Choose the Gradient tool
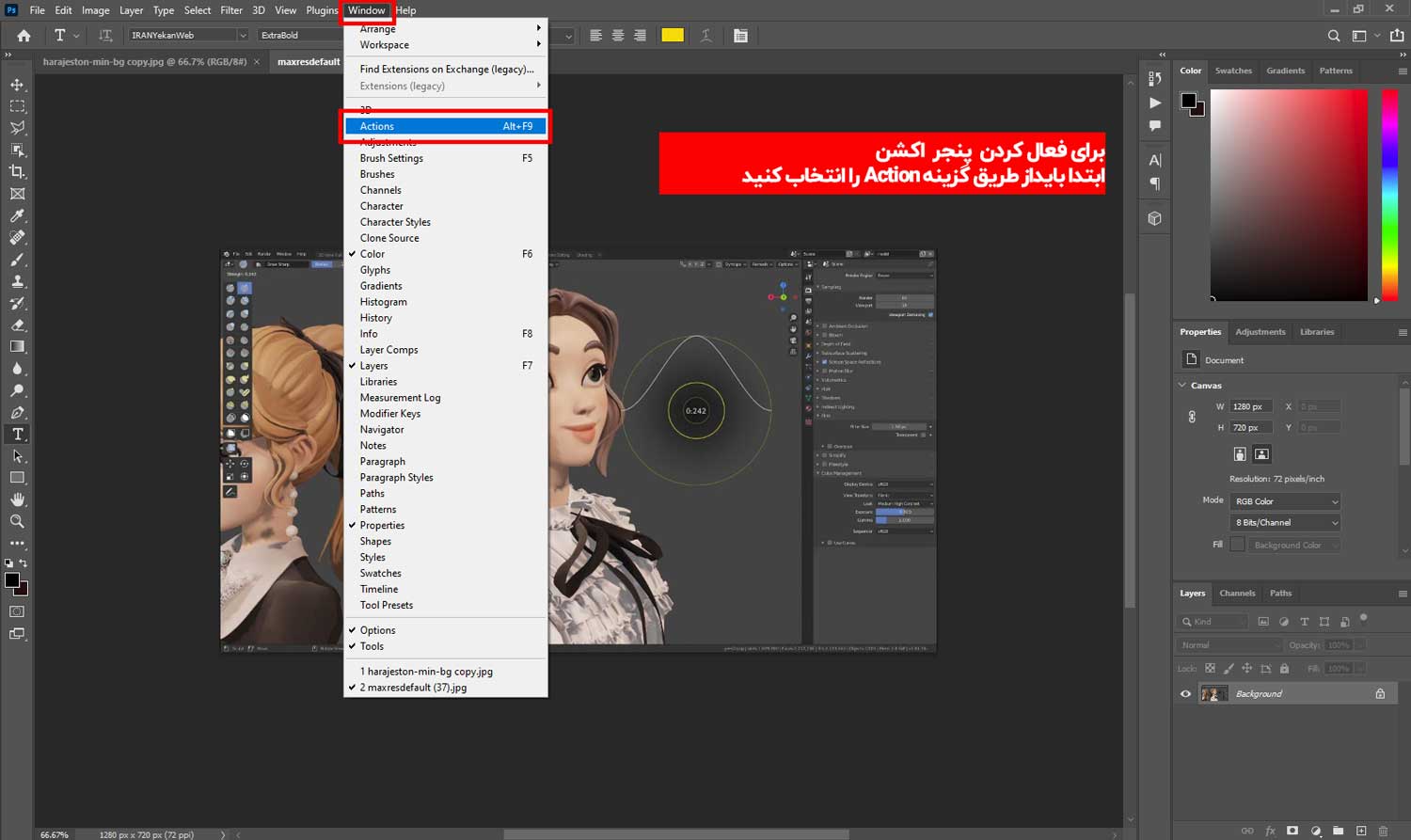The height and width of the screenshot is (840, 1411). point(17,347)
